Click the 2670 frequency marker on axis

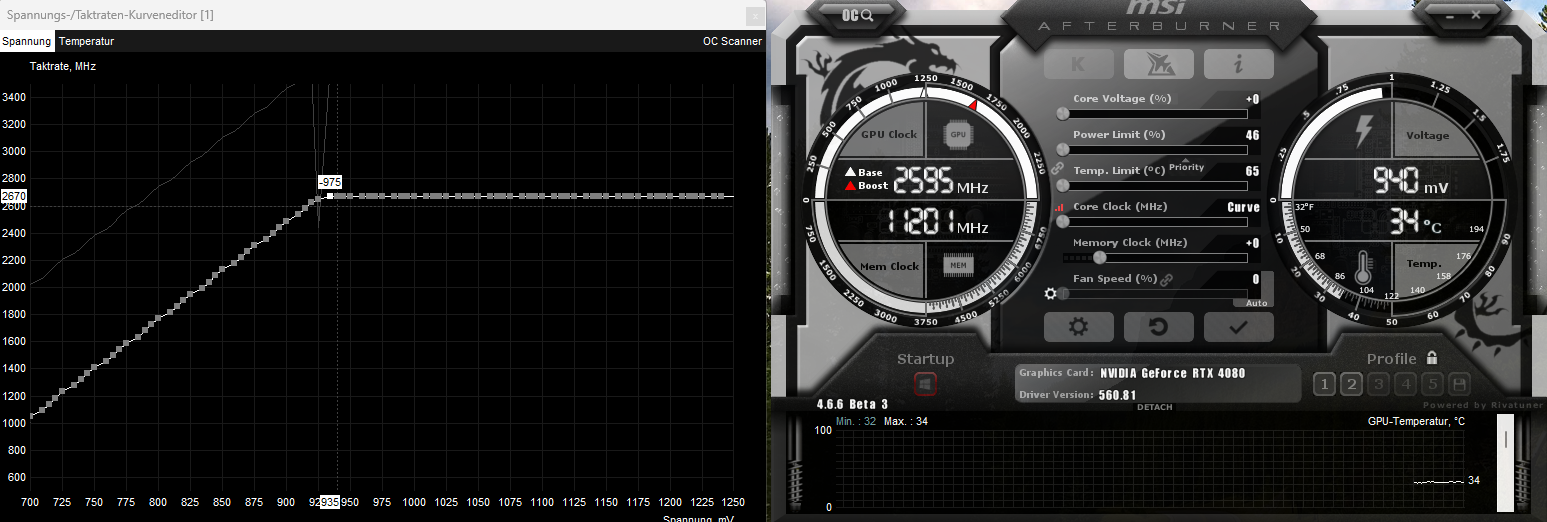(14, 196)
